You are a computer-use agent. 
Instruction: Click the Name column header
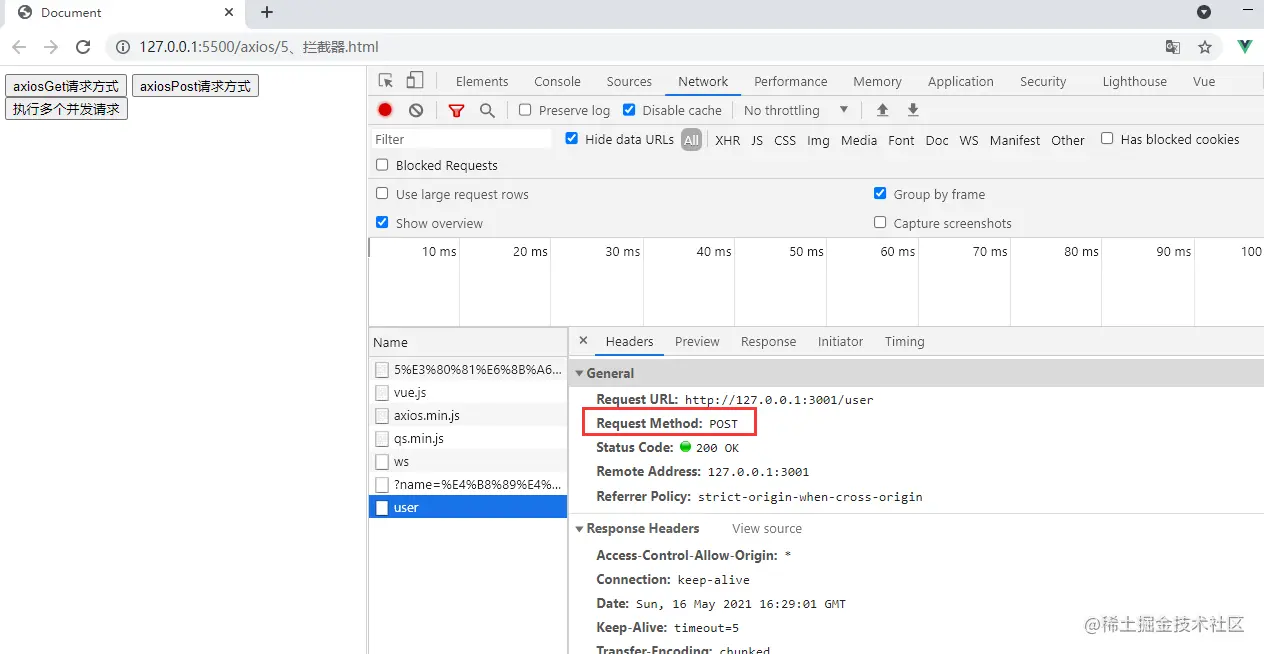click(x=468, y=342)
